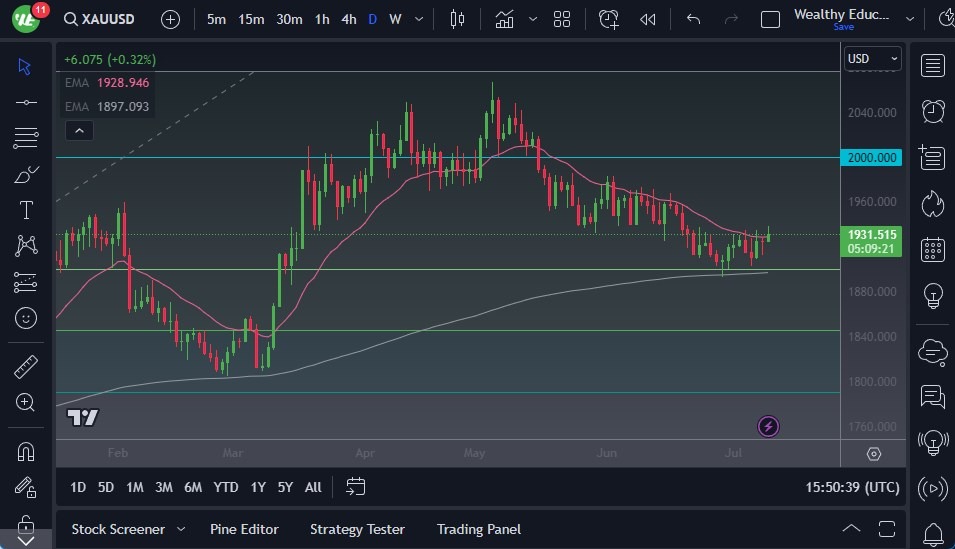Add a symbol to compare with the plus icon

tap(171, 19)
